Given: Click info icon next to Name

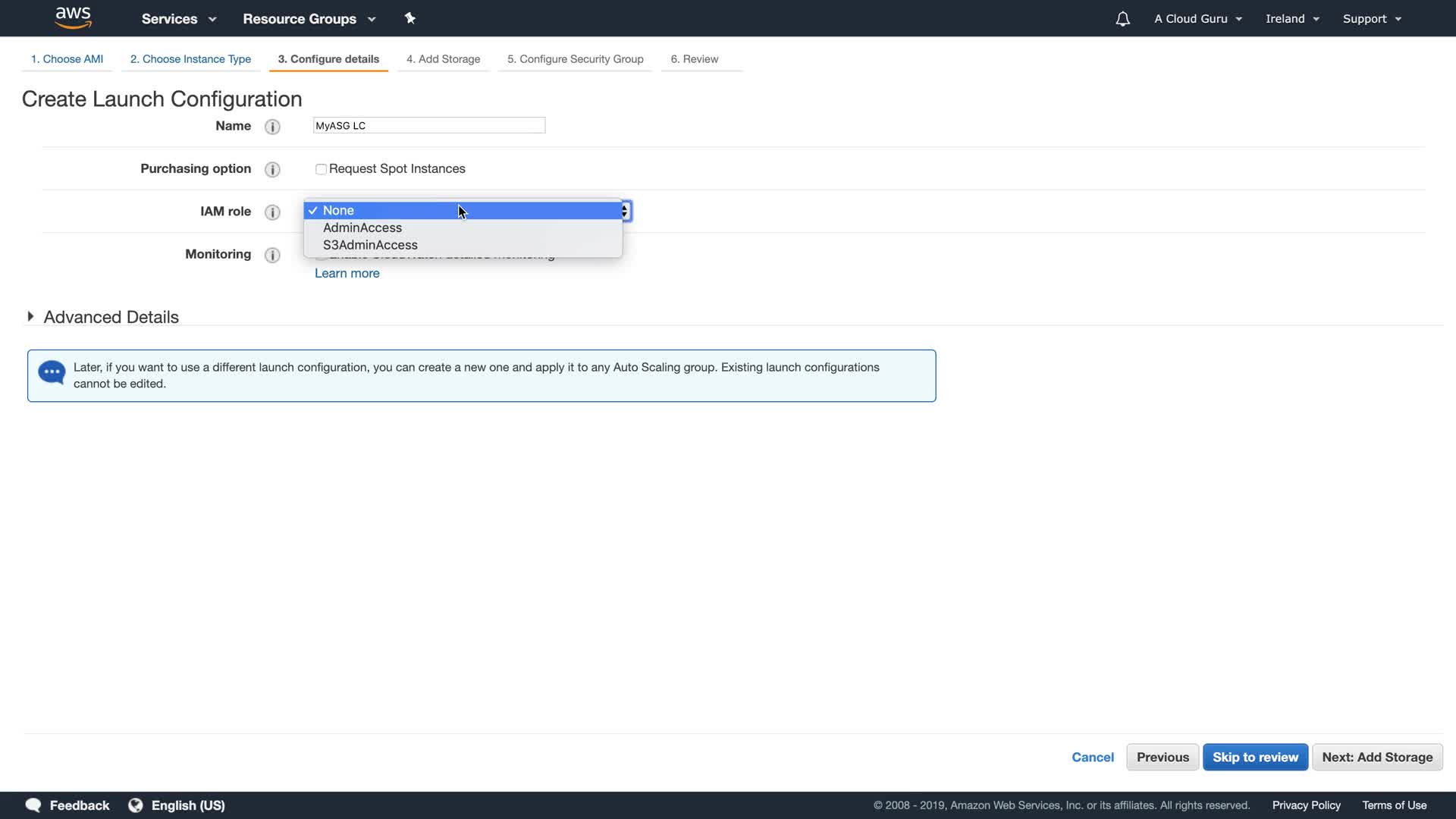Looking at the screenshot, I should (x=272, y=127).
